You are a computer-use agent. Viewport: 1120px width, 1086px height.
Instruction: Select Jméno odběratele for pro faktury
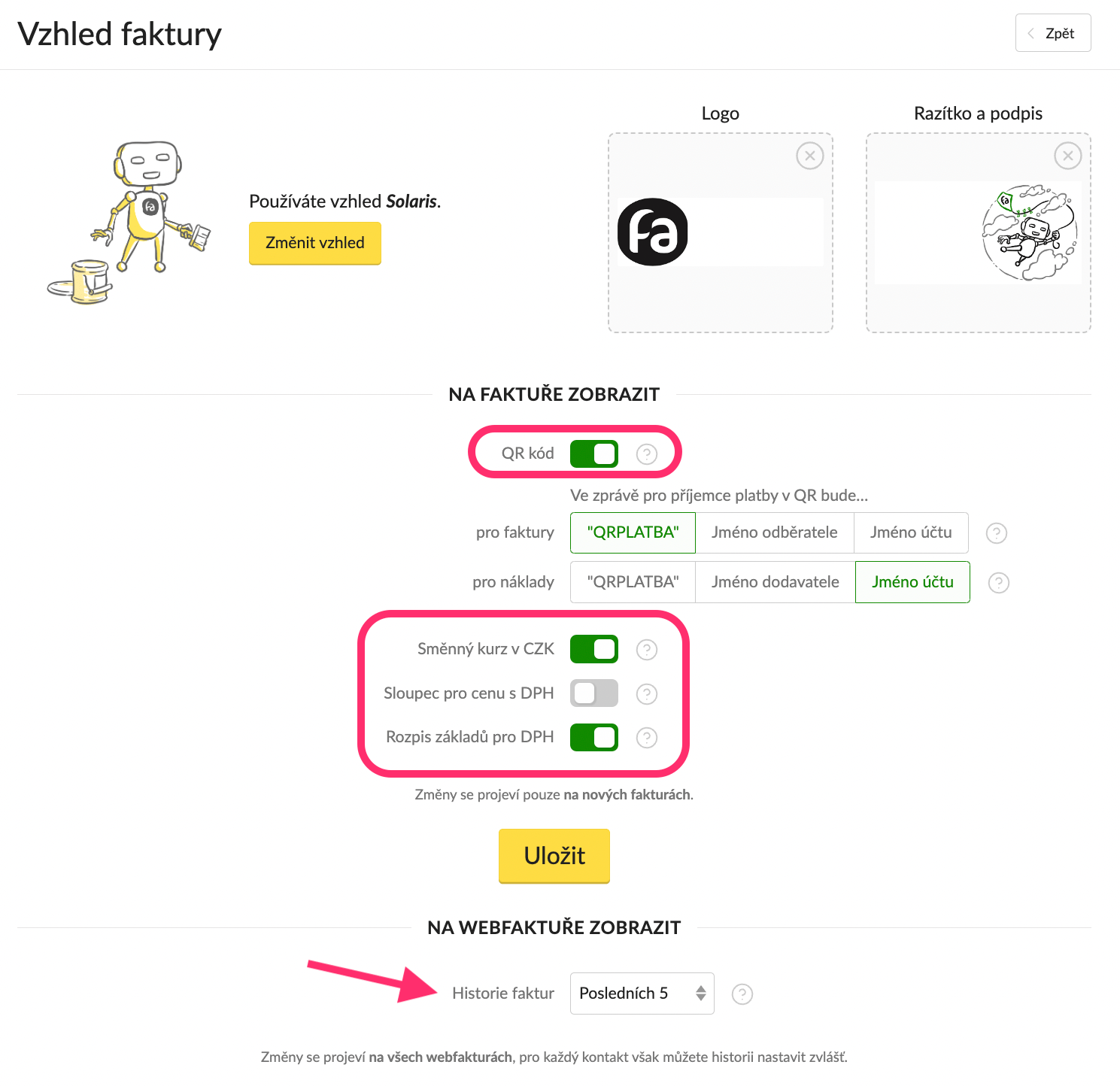[774, 532]
